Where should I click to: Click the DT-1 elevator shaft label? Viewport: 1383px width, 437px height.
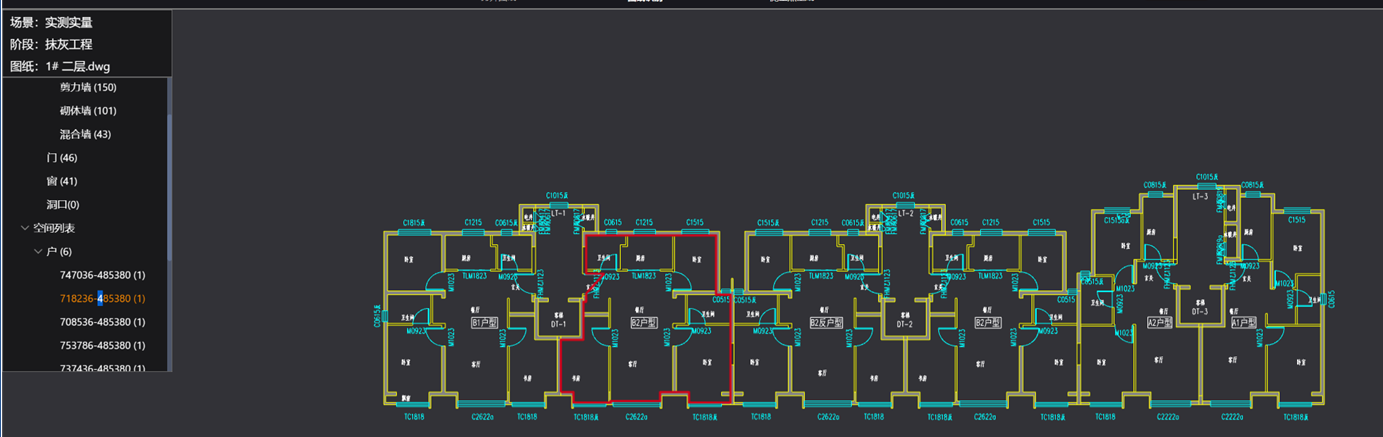click(559, 324)
